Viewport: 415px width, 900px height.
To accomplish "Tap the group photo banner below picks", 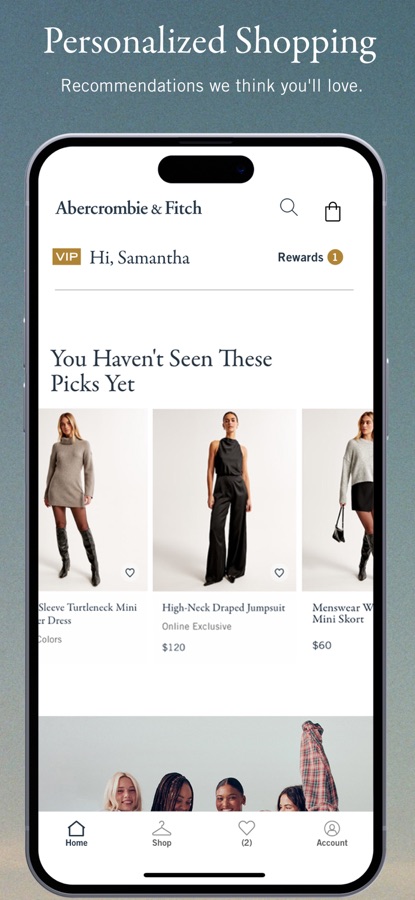I will tap(205, 763).
